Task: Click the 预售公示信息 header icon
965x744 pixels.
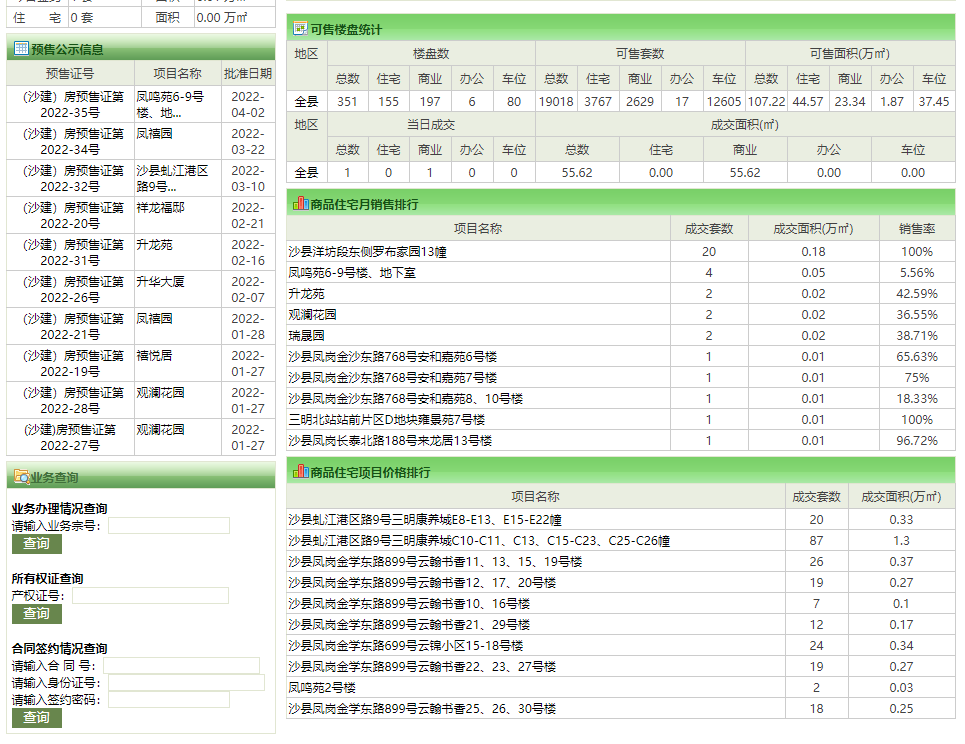Action: click(x=20, y=49)
